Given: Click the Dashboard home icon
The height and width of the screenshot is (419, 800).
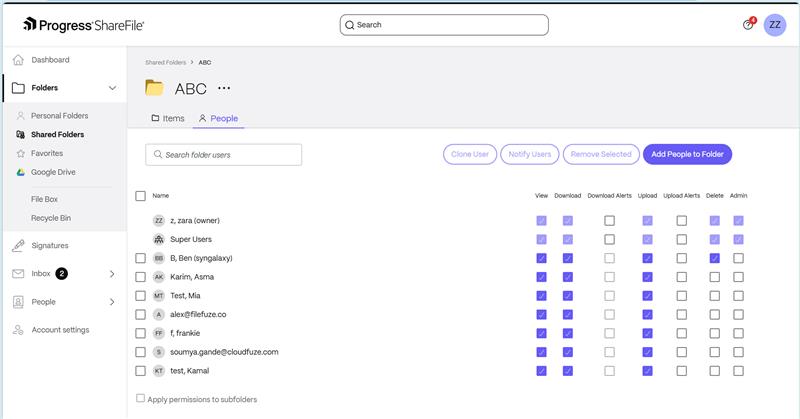Looking at the screenshot, I should coord(18,60).
